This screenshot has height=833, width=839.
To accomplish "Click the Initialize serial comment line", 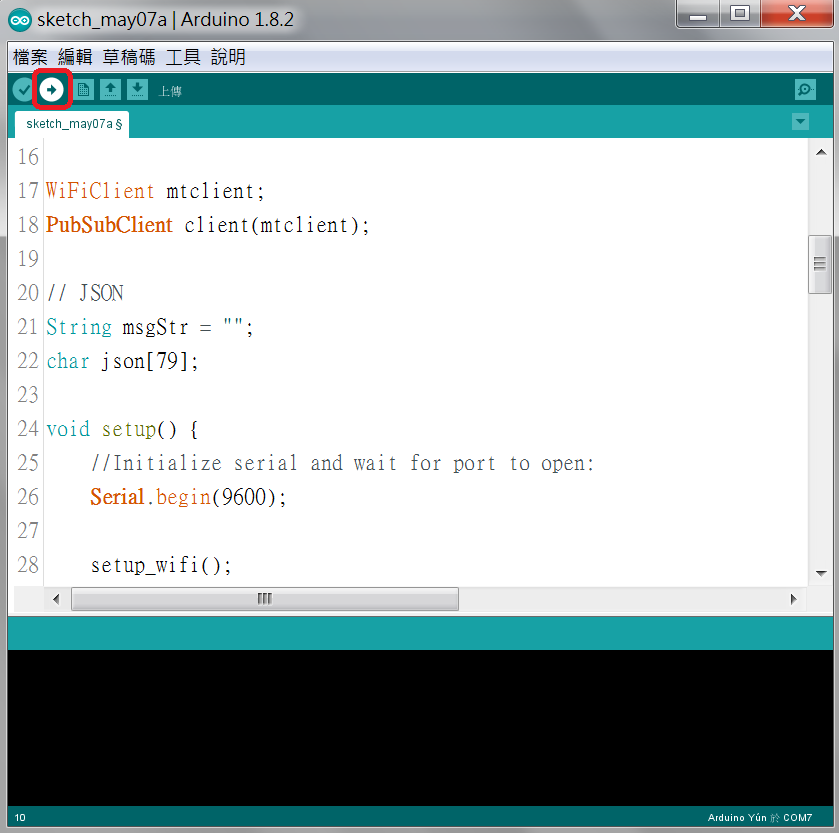I will coord(342,463).
